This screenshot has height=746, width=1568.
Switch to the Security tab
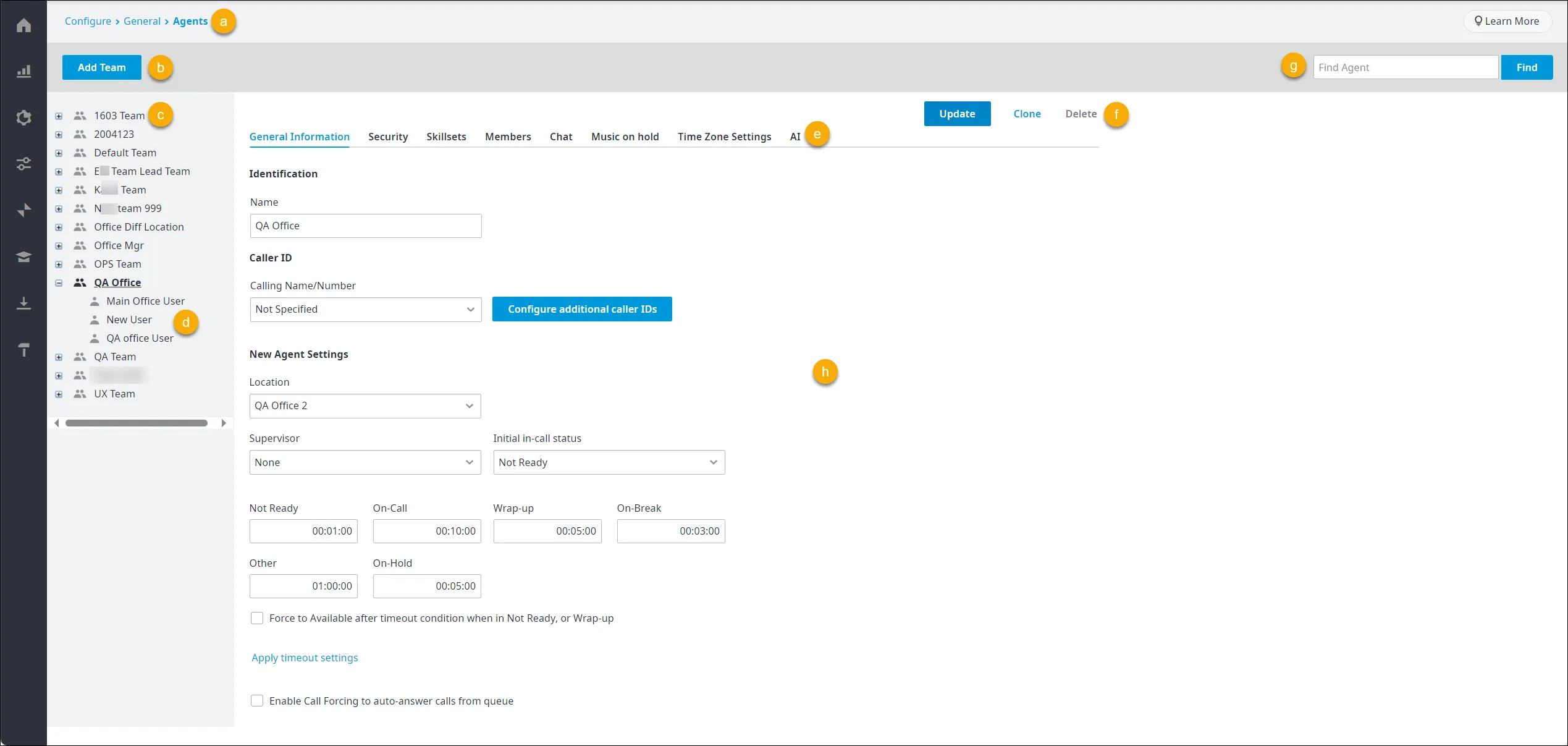388,137
